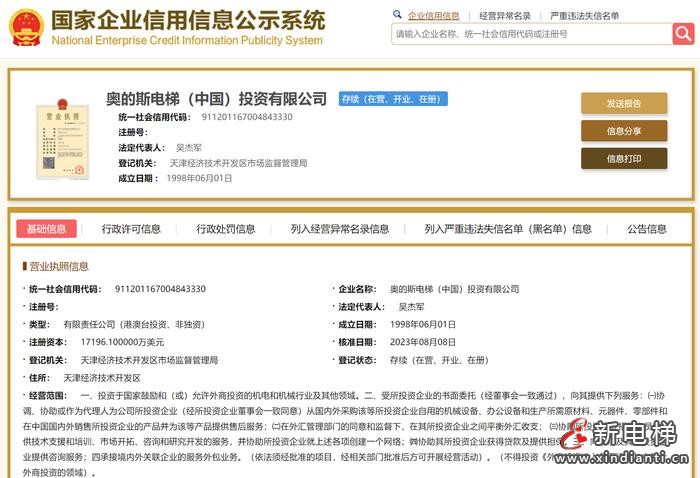Click the 经营范围 label
This screenshot has width=700, height=478.
click(x=48, y=395)
